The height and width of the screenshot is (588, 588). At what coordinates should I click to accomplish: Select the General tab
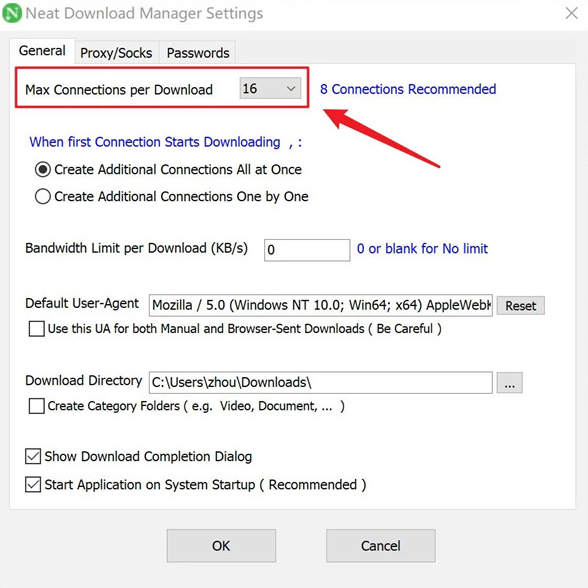(42, 51)
